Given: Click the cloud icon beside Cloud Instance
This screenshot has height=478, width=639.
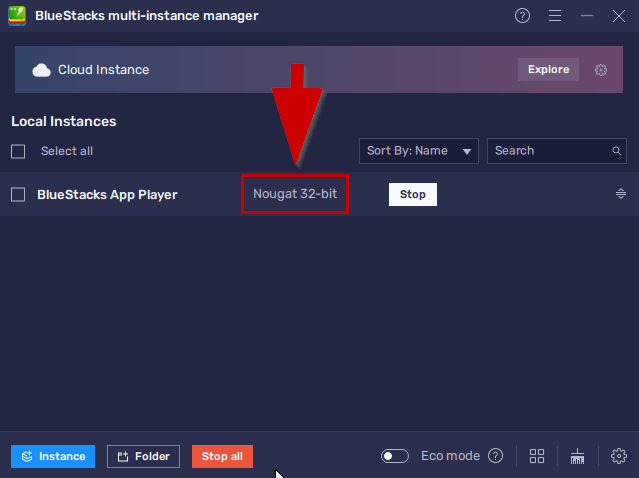Looking at the screenshot, I should [x=41, y=70].
